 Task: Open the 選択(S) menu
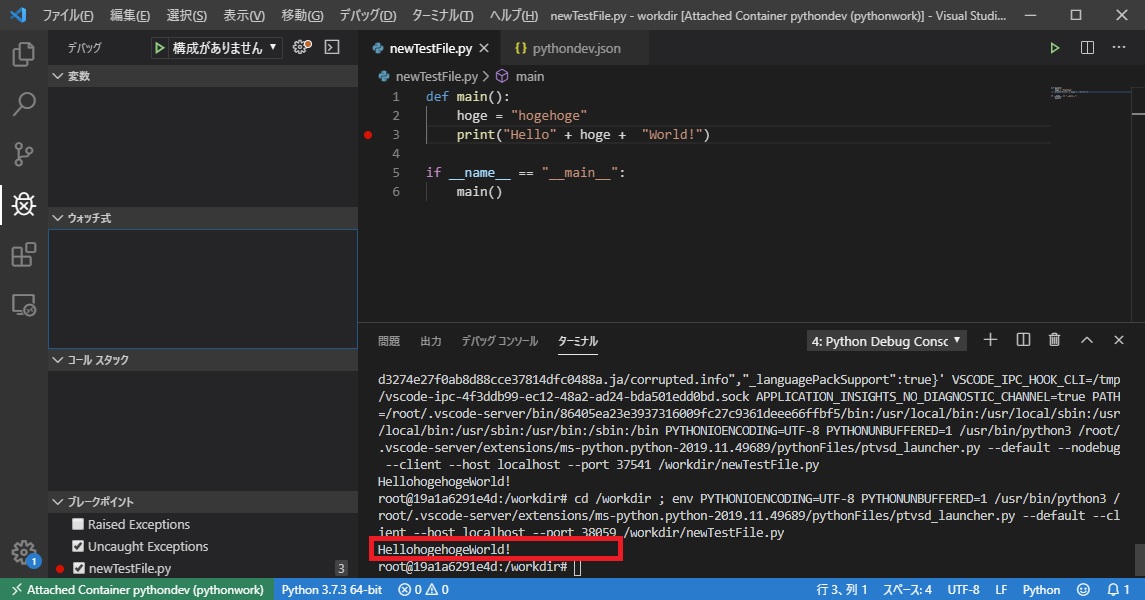click(x=186, y=15)
